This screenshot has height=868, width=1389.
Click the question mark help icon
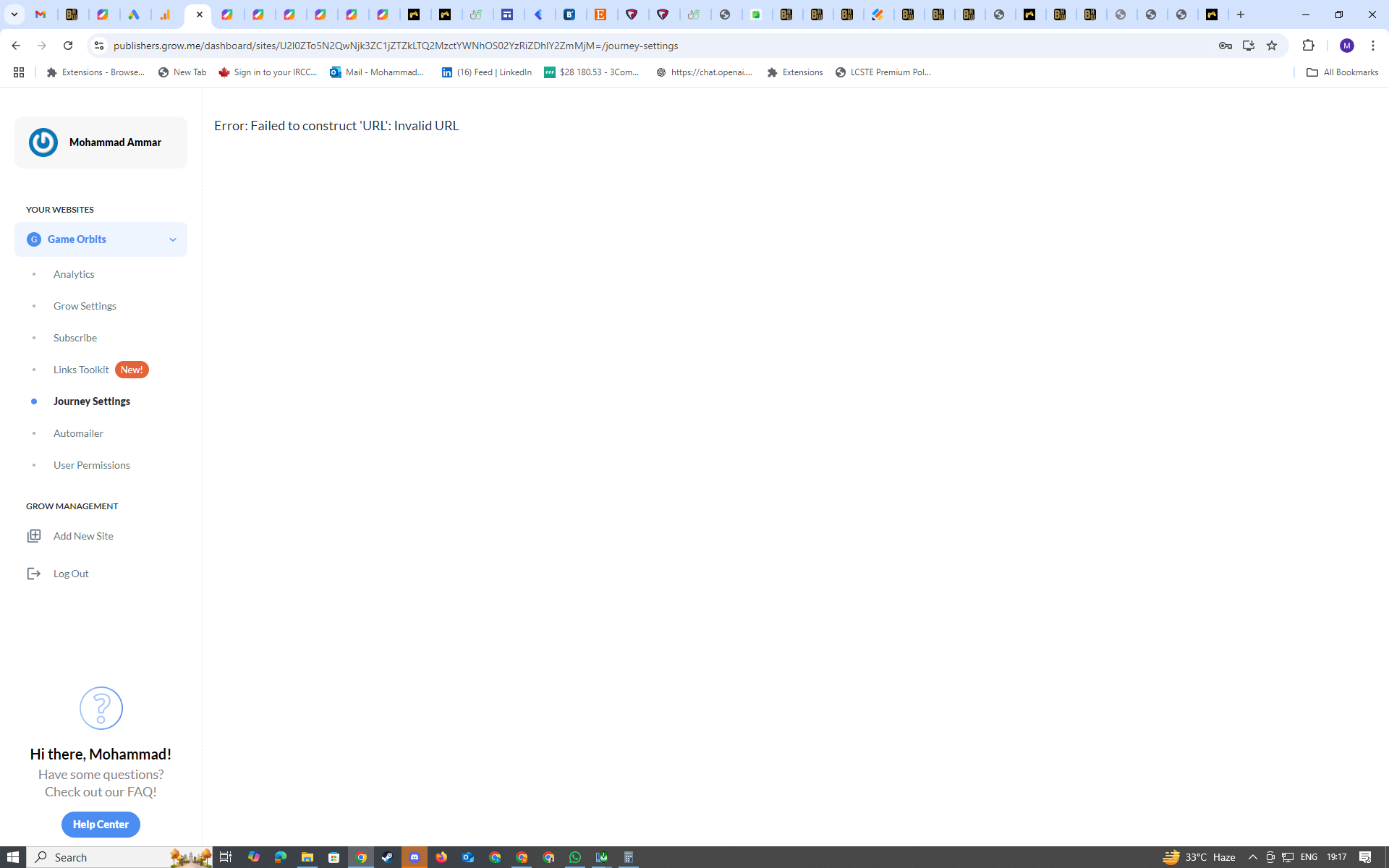coord(101,708)
